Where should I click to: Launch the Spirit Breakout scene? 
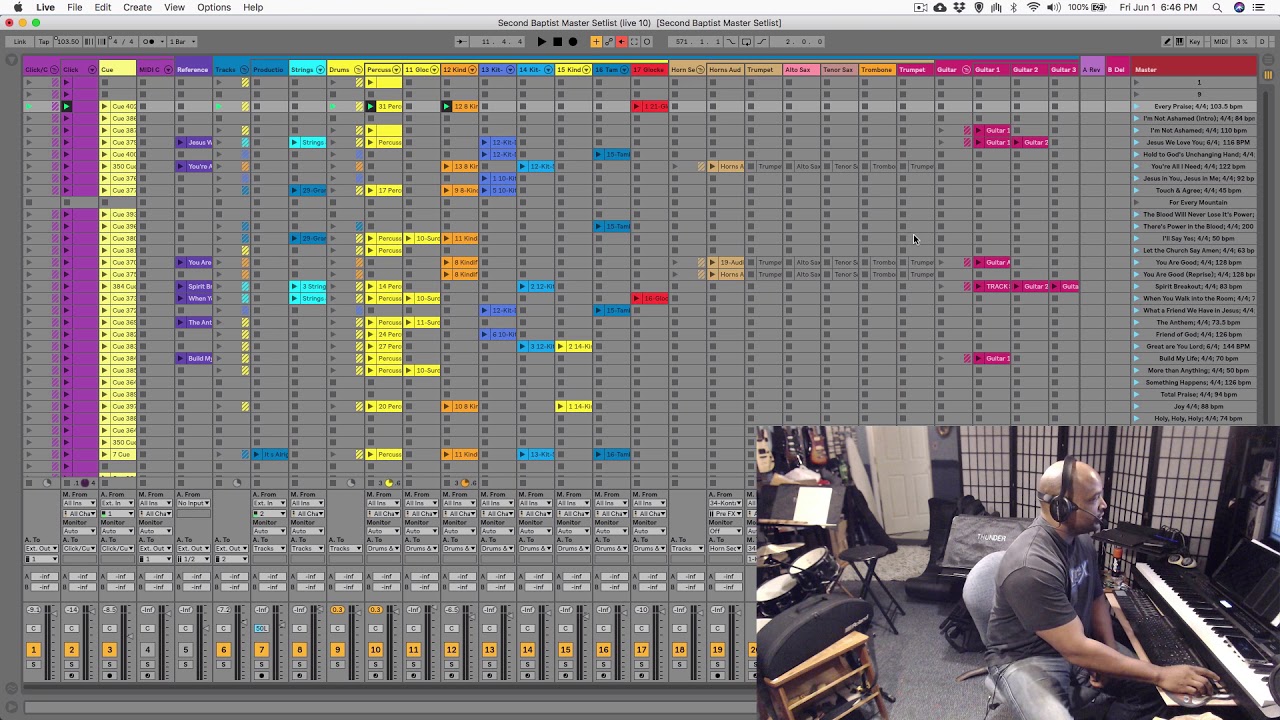(1137, 286)
